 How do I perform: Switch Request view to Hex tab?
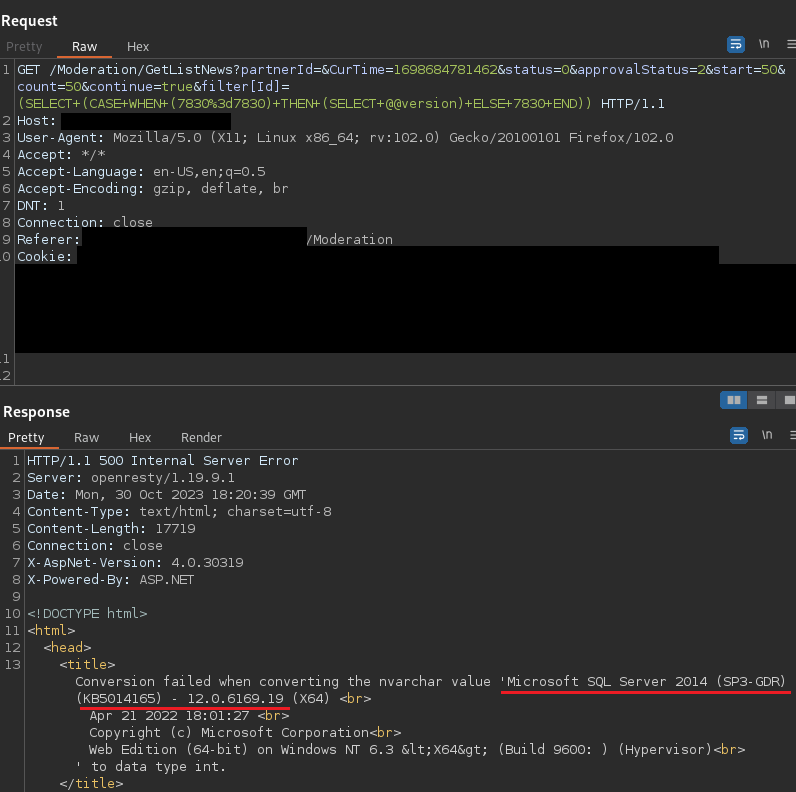pyautogui.click(x=138, y=47)
